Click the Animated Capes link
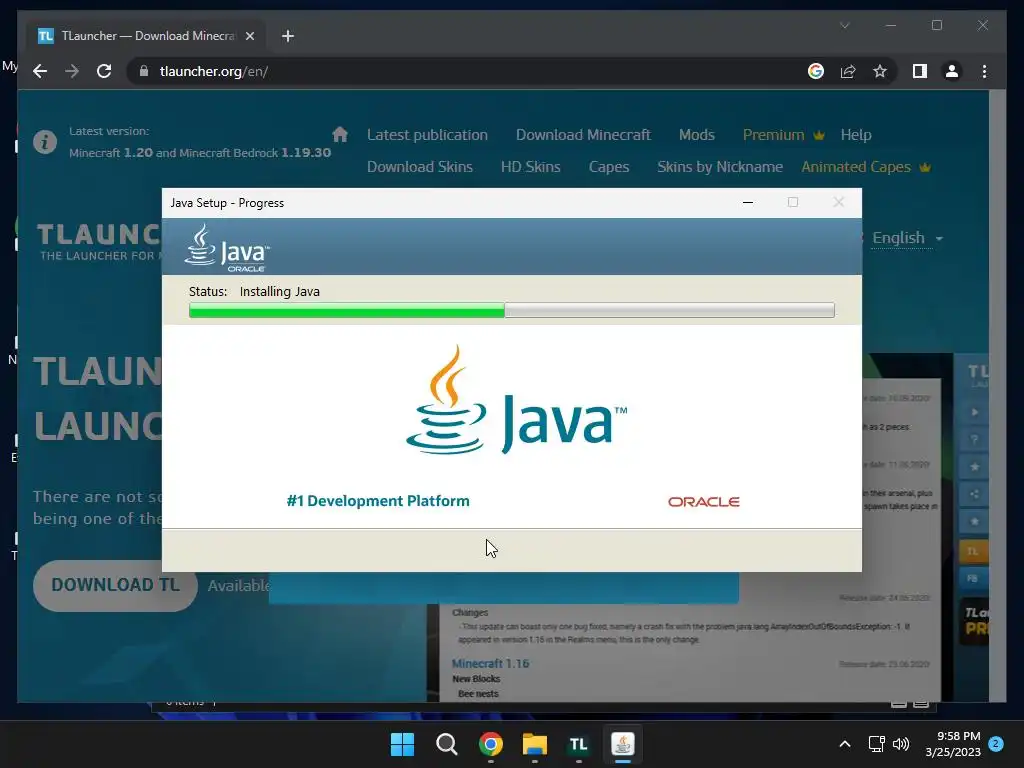 865,167
